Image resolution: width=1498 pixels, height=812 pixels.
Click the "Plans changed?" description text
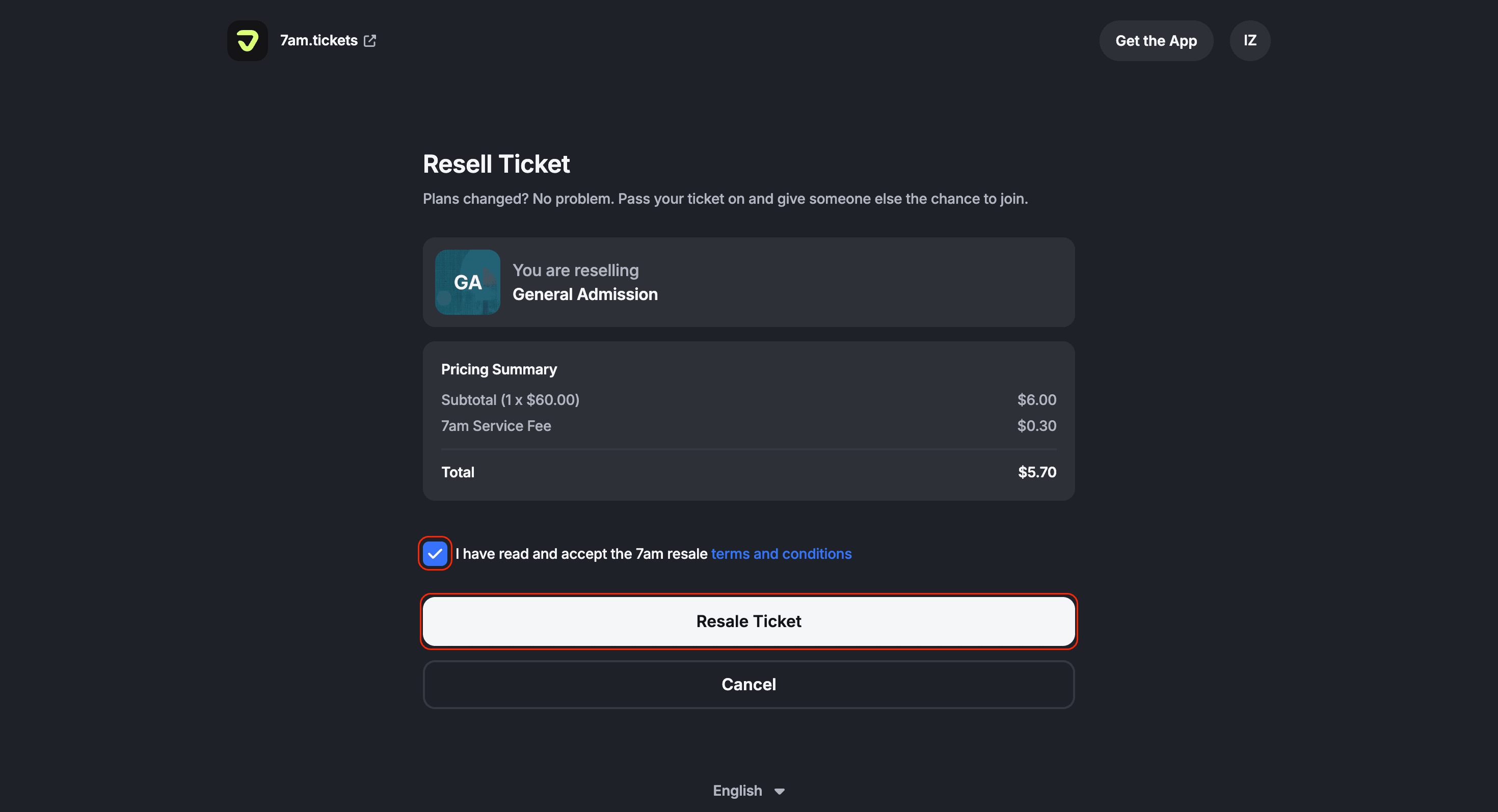725,199
